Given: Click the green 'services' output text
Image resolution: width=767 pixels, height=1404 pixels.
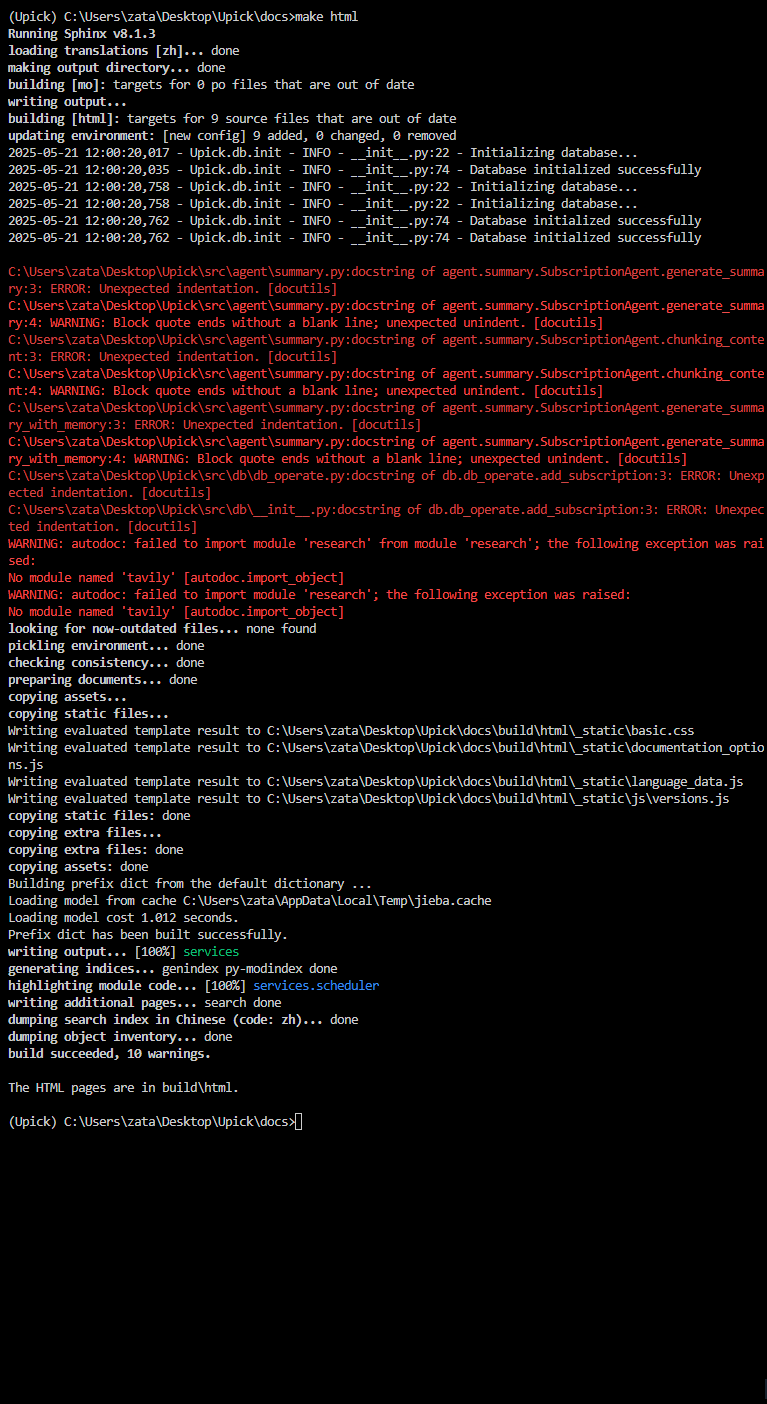Looking at the screenshot, I should [211, 952].
